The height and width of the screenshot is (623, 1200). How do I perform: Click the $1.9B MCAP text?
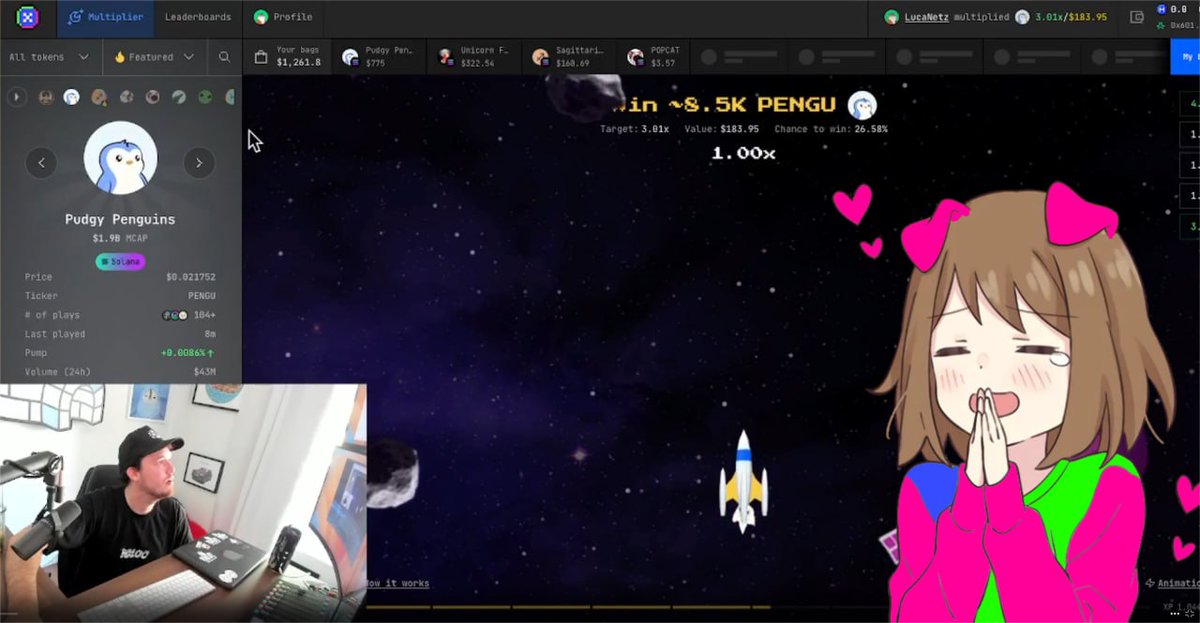click(x=120, y=238)
